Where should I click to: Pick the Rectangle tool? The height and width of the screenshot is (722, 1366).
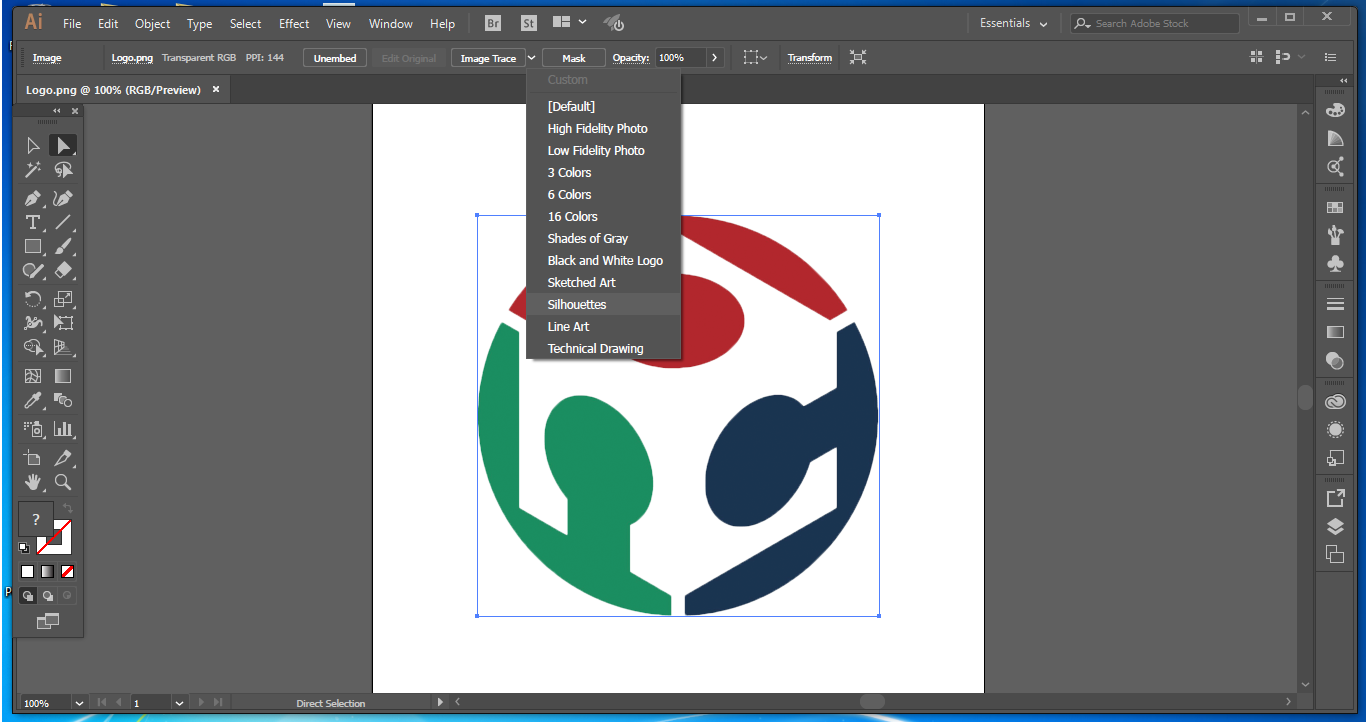tap(33, 246)
